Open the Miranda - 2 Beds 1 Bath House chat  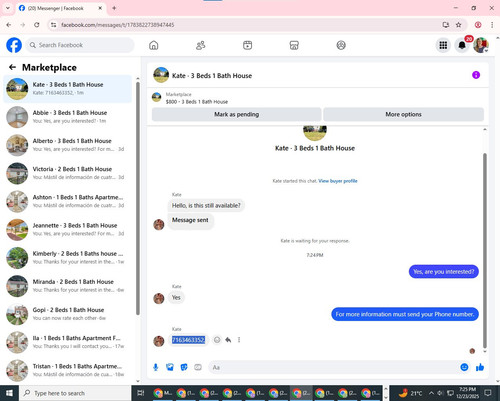pos(68,286)
